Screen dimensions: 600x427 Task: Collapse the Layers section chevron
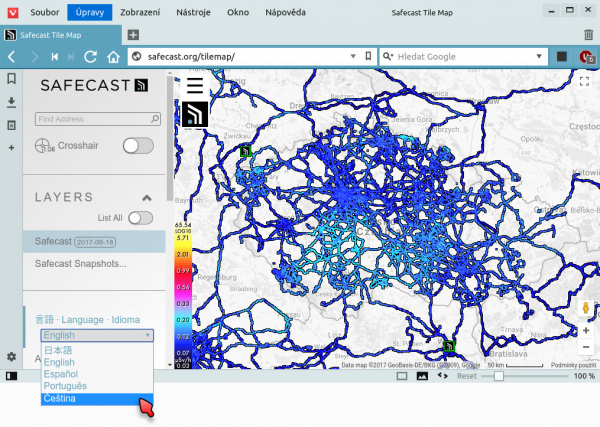click(147, 198)
